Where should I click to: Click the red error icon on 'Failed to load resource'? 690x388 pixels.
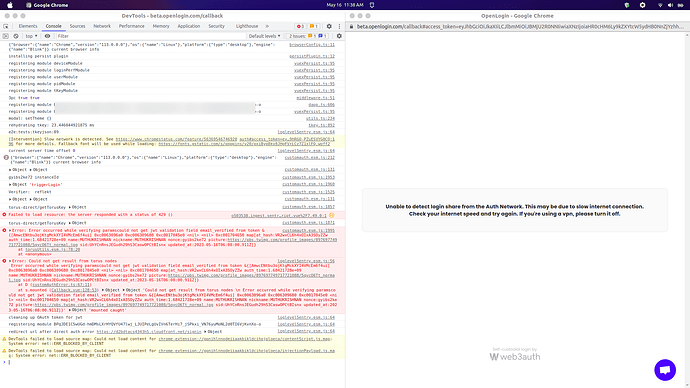(4, 215)
